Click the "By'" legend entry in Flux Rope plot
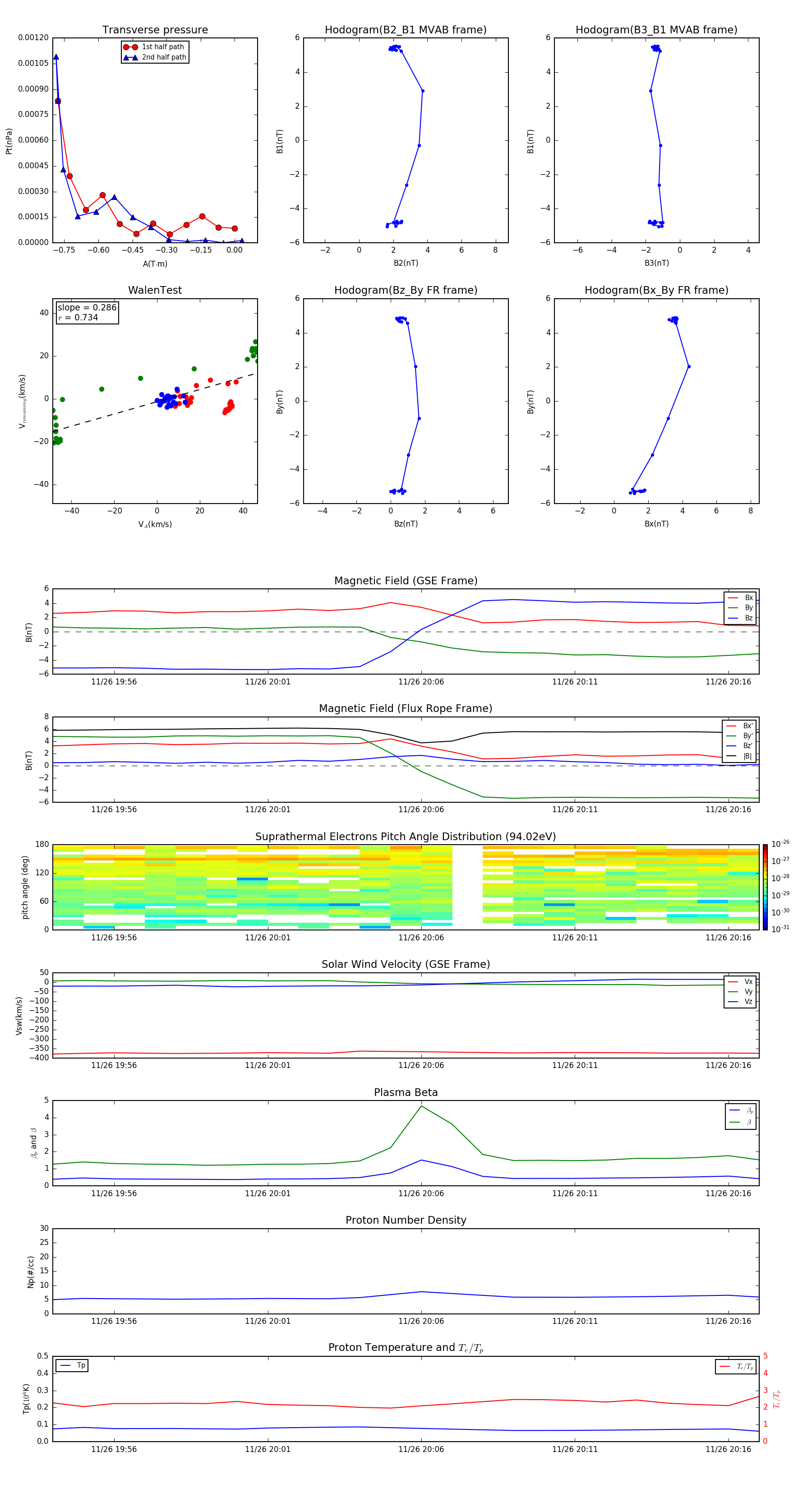This screenshot has height=1489, width=812. pos(739,736)
